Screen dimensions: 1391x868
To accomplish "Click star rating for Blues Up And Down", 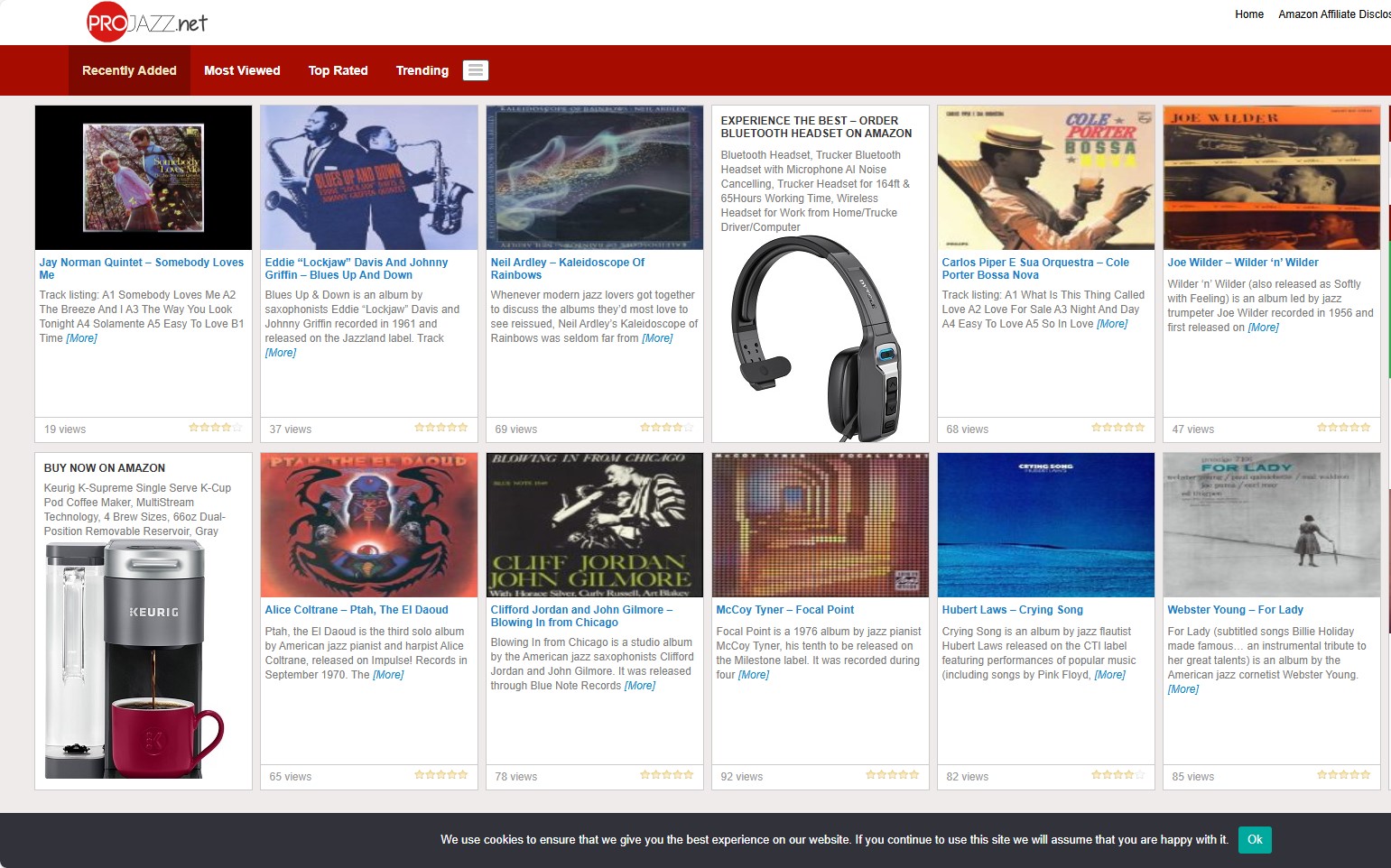I will (441, 428).
